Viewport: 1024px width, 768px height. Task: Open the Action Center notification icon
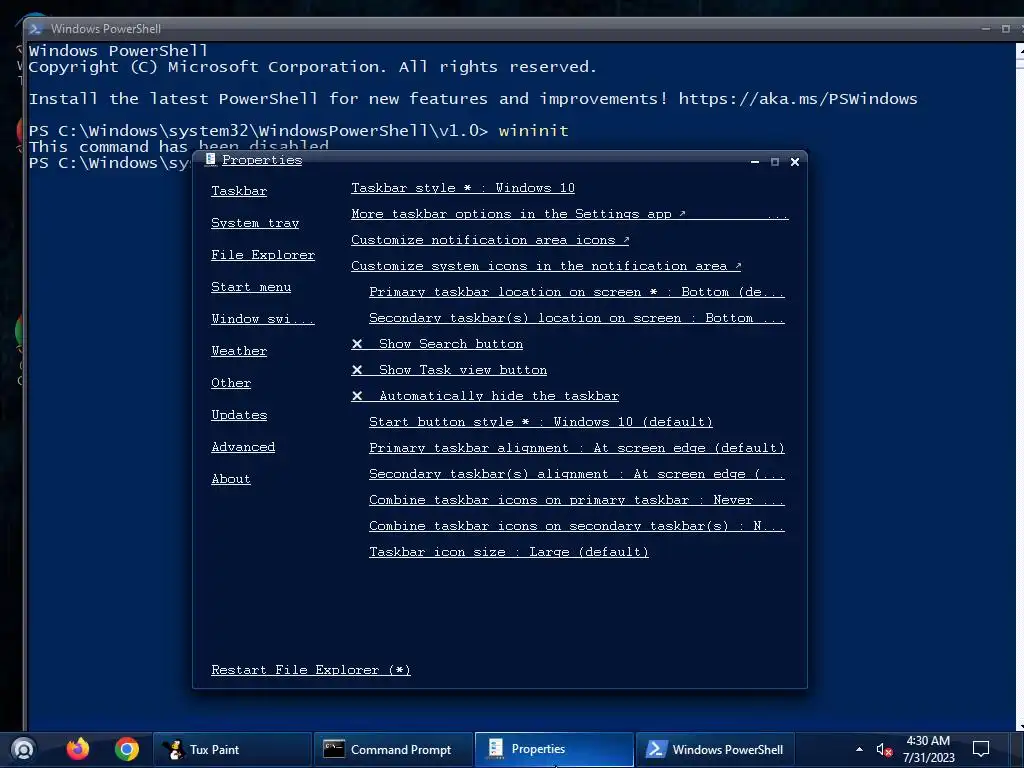point(981,749)
